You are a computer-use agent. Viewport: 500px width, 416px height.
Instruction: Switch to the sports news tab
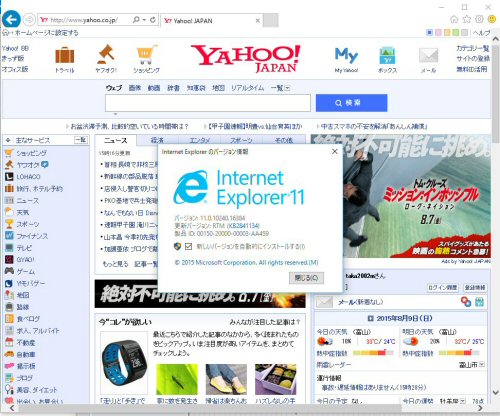point(241,140)
